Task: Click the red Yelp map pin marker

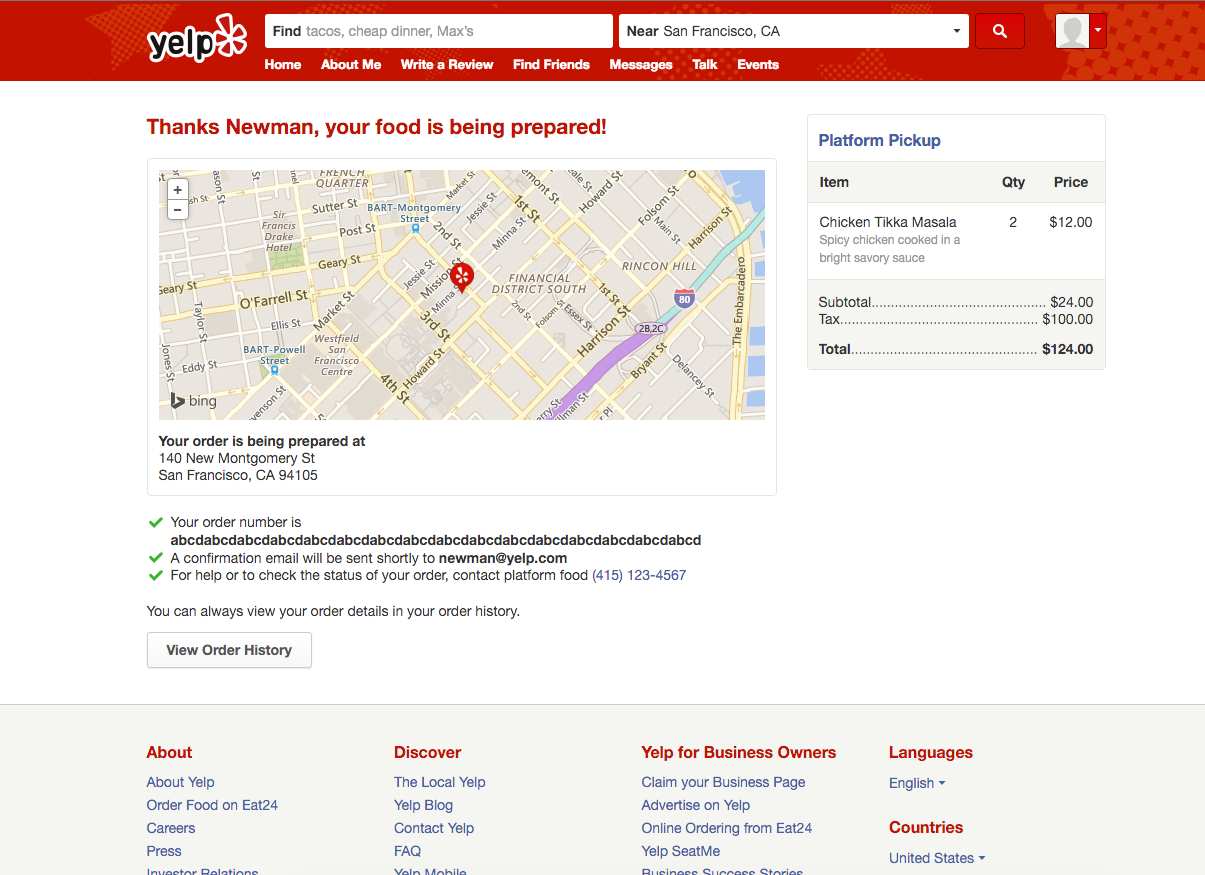Action: click(x=461, y=278)
